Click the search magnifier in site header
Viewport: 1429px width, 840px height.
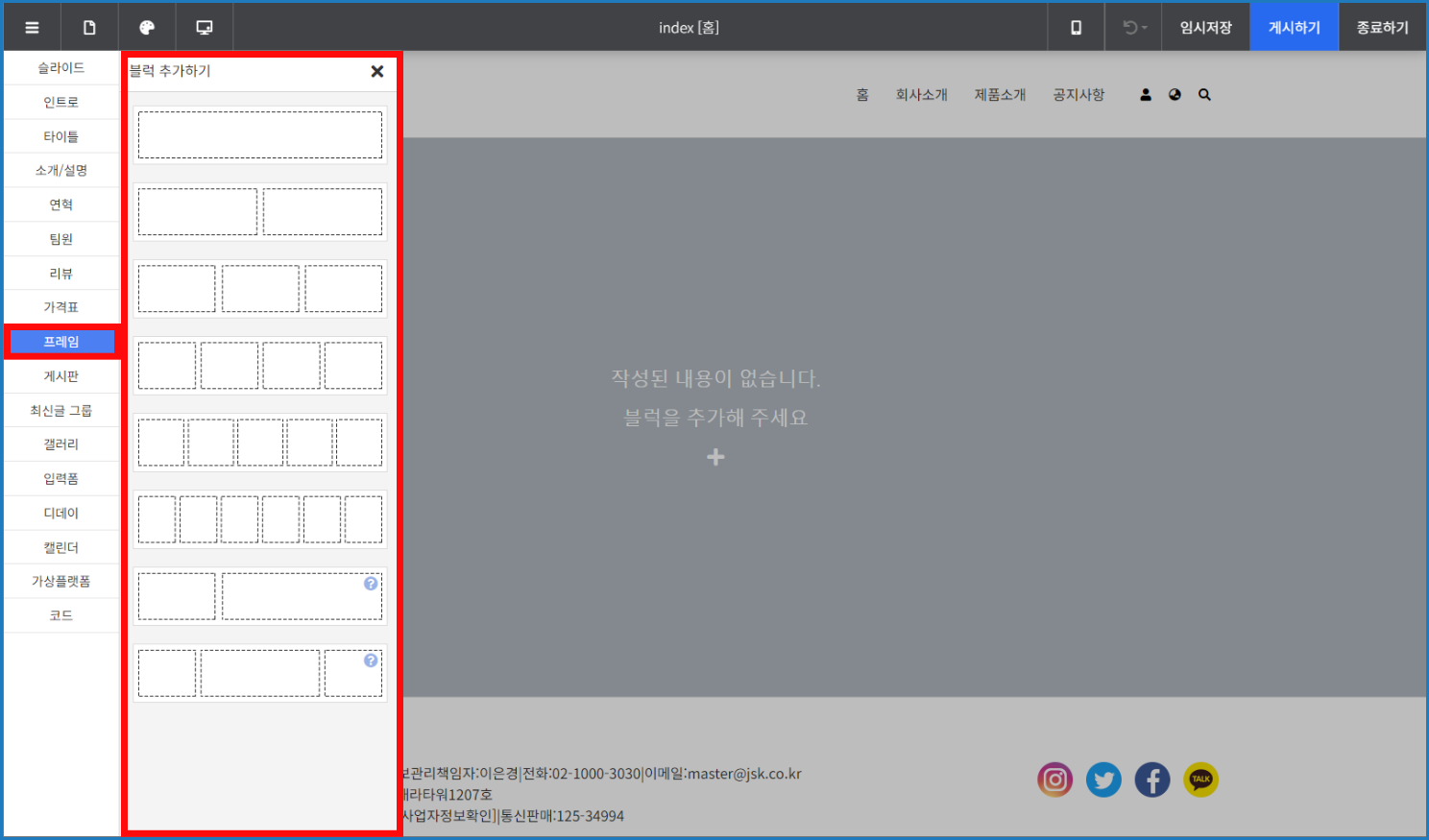(1204, 95)
